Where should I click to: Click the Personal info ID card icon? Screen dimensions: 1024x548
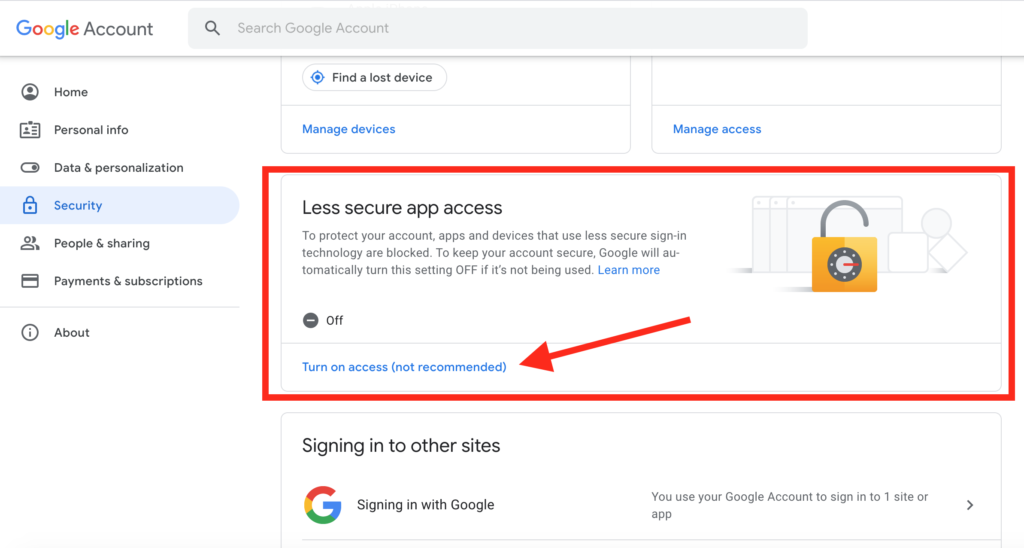[30, 130]
